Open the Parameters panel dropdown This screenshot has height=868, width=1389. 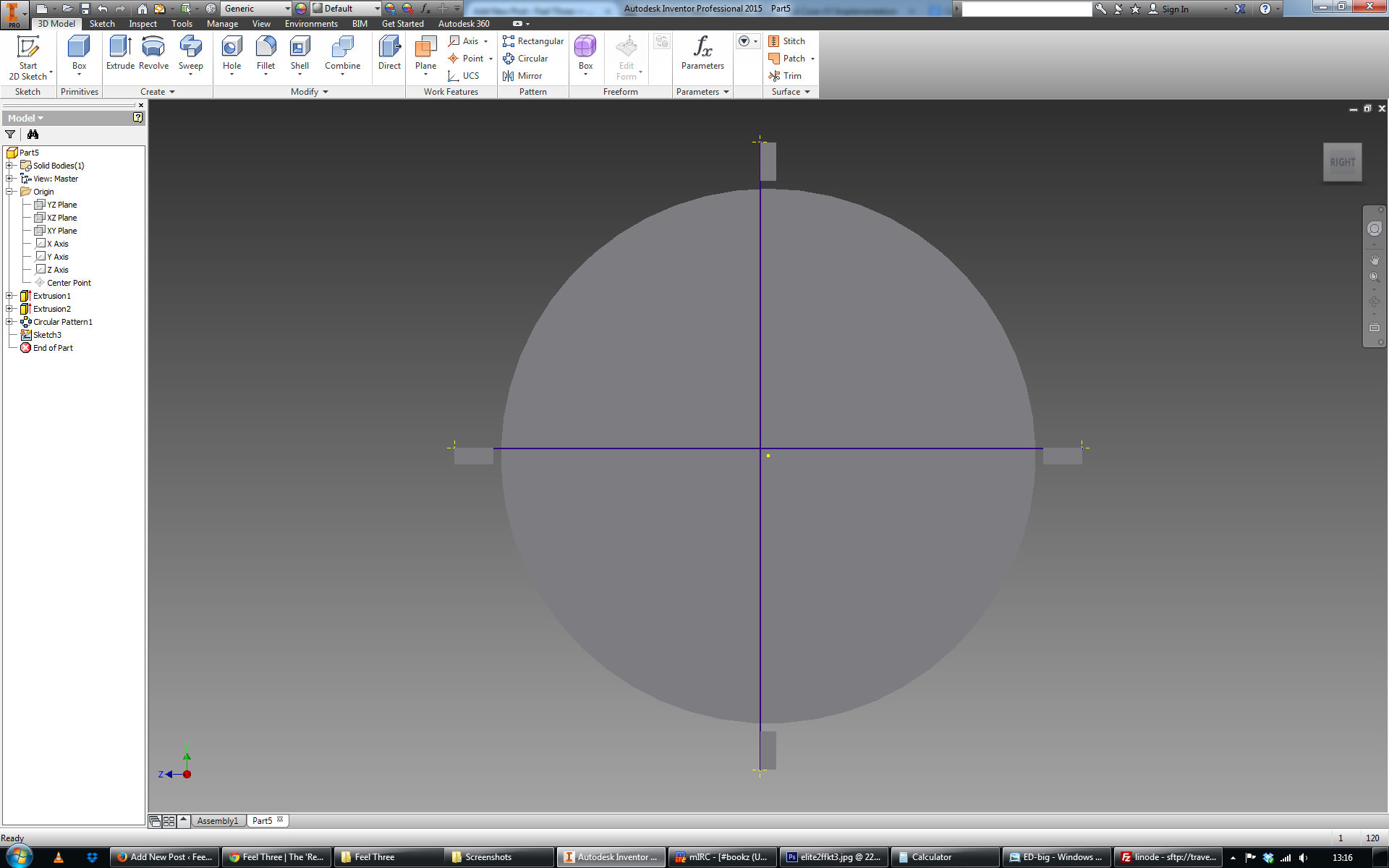(x=702, y=92)
